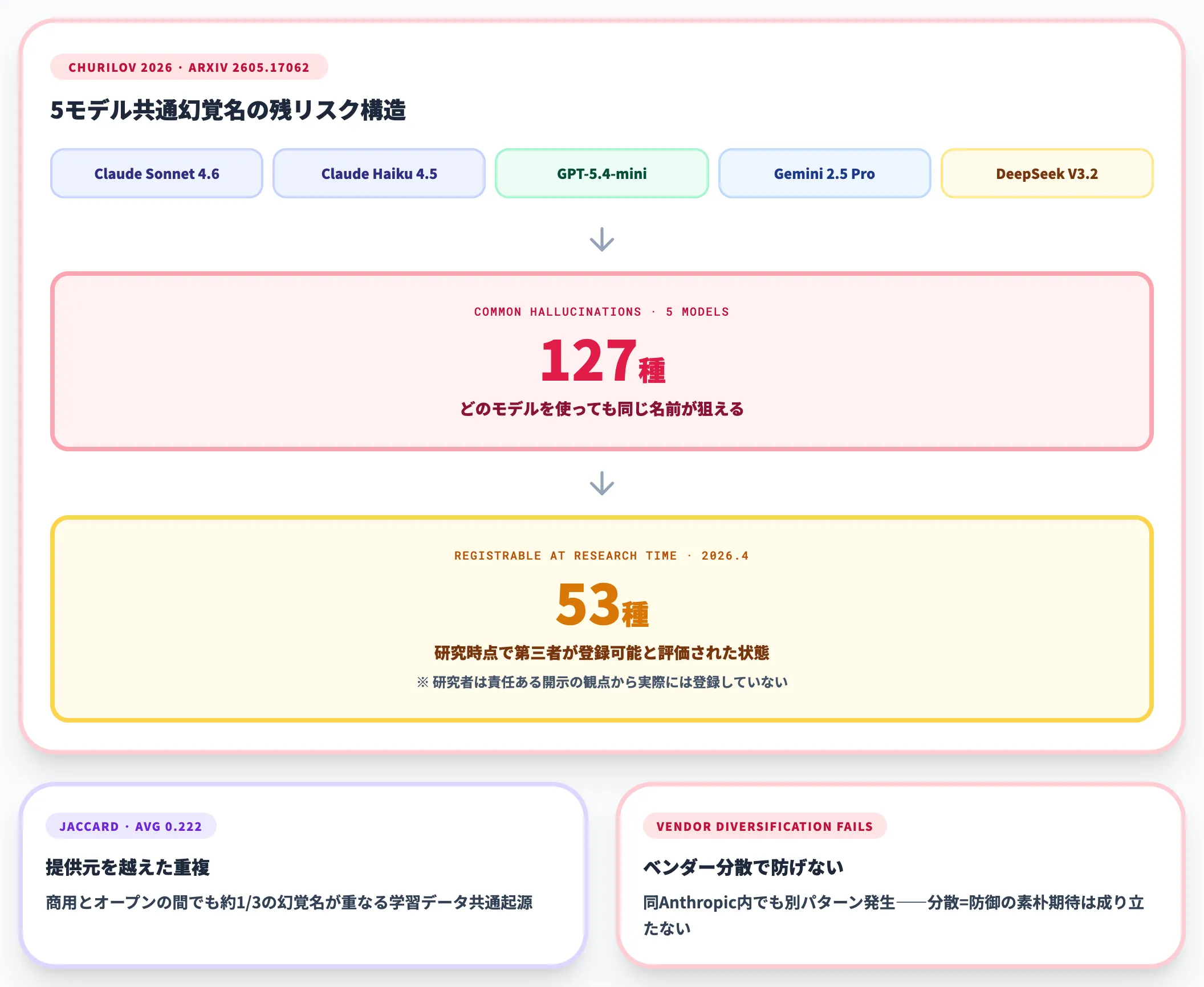Click the GPT-5.4-mini model chip
The image size is (1204, 987).
(602, 173)
